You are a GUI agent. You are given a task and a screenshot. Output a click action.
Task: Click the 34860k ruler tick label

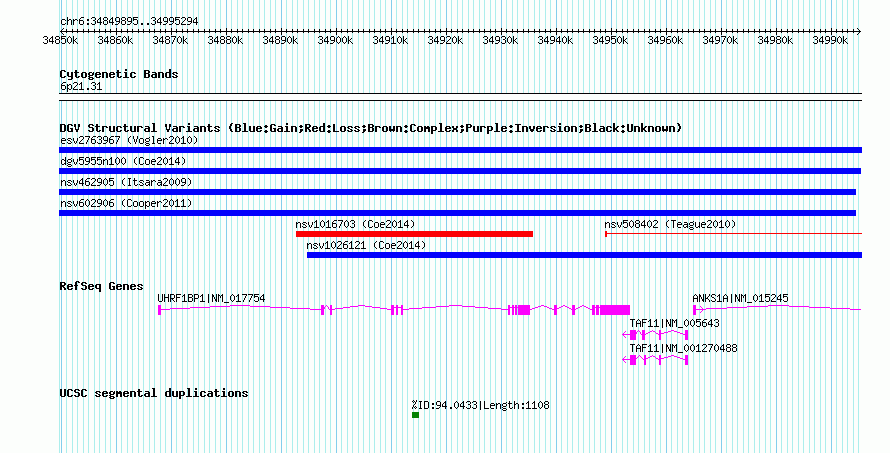click(x=115, y=40)
